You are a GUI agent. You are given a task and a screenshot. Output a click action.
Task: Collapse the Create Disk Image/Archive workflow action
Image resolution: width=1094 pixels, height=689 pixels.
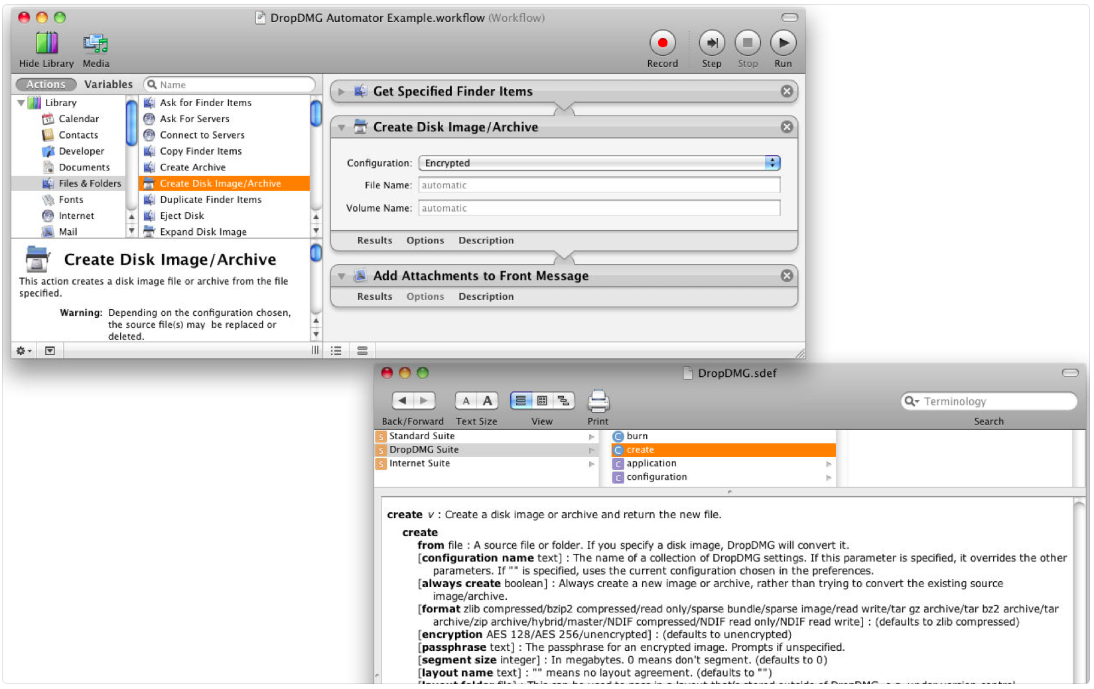[341, 128]
